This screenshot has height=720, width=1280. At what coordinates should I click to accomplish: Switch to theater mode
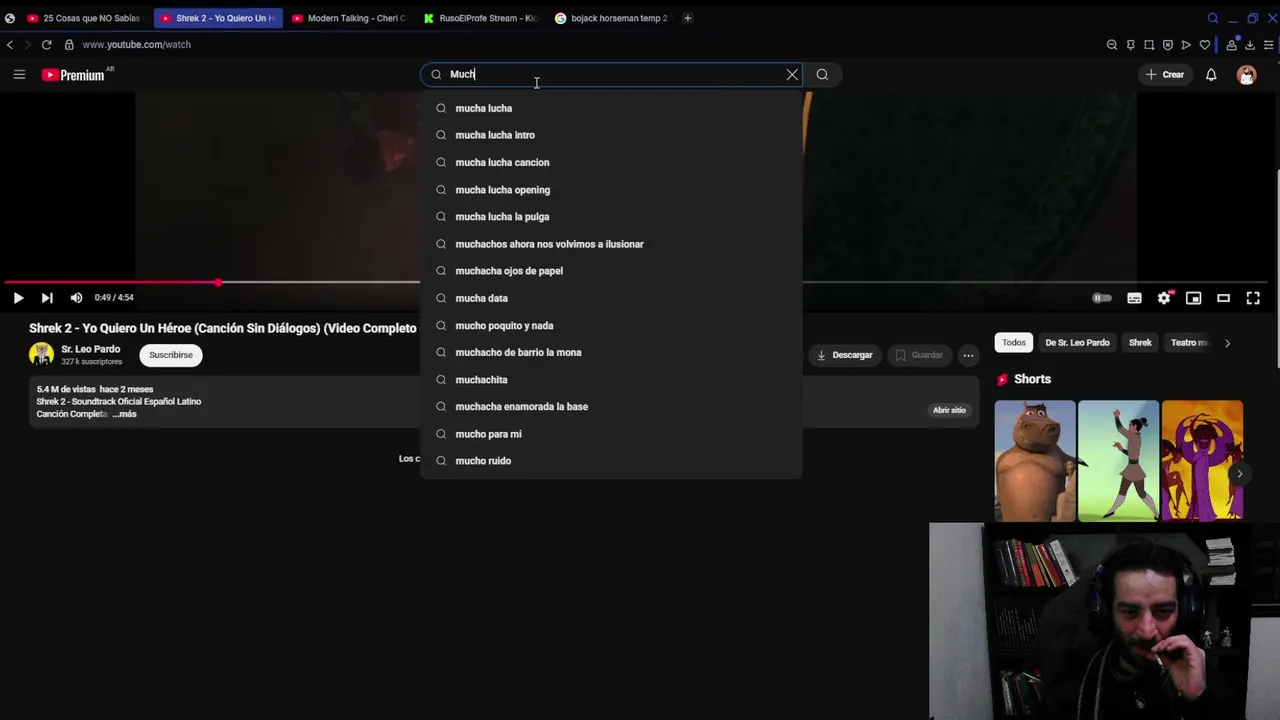[1223, 298]
